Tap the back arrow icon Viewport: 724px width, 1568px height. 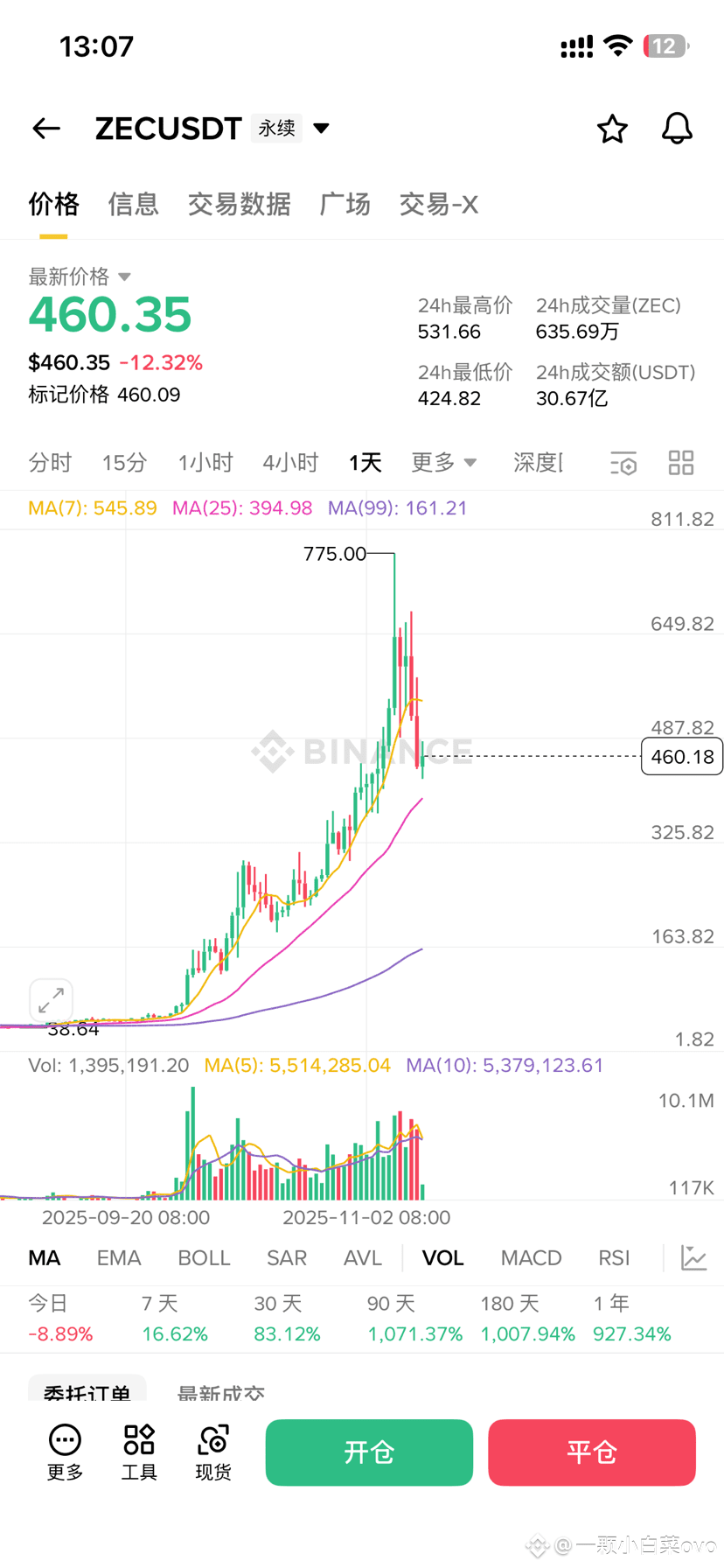(x=46, y=129)
